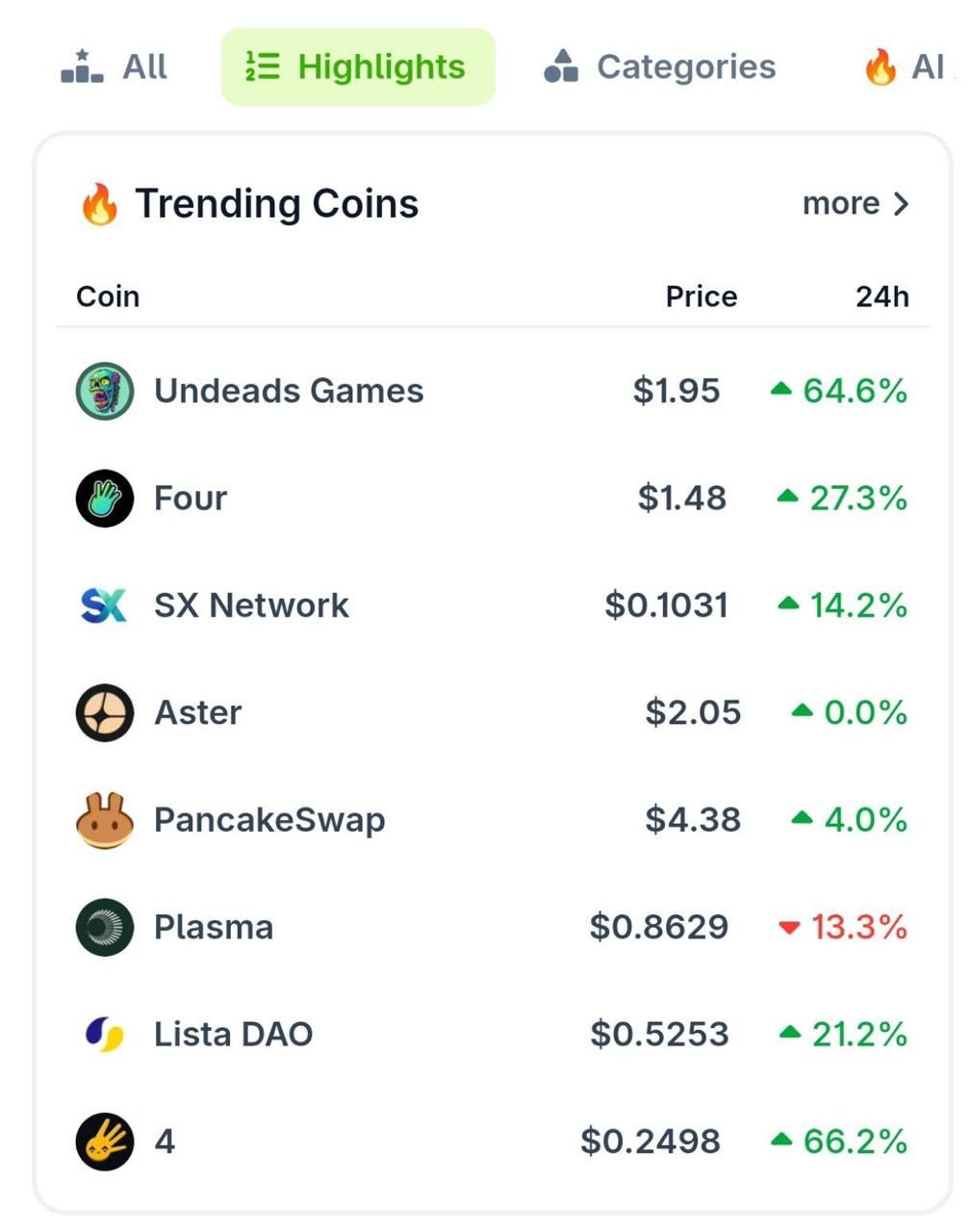Switch to the All tab

pos(115,66)
